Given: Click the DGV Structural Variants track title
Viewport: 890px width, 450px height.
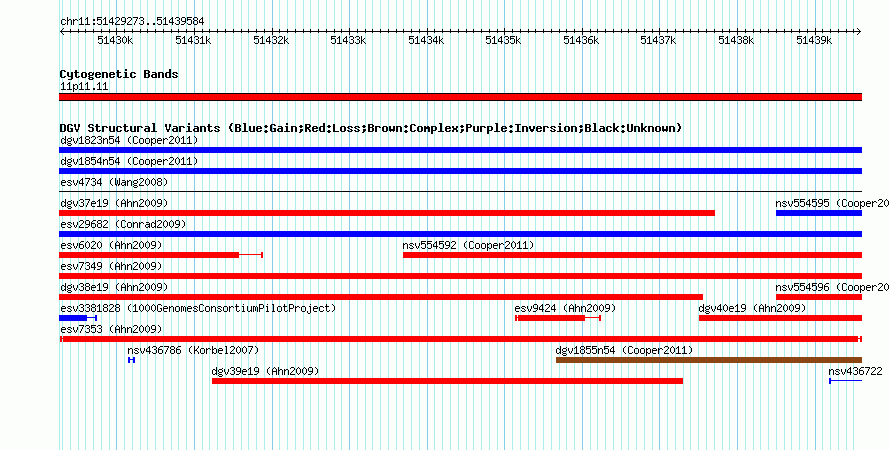Looking at the screenshot, I should point(371,128).
